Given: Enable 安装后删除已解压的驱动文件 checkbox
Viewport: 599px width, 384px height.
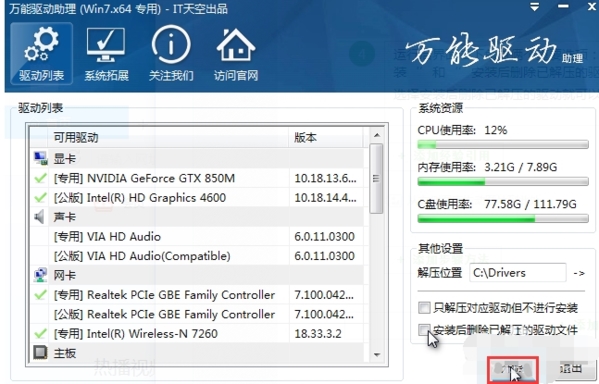Looking at the screenshot, I should point(424,330).
